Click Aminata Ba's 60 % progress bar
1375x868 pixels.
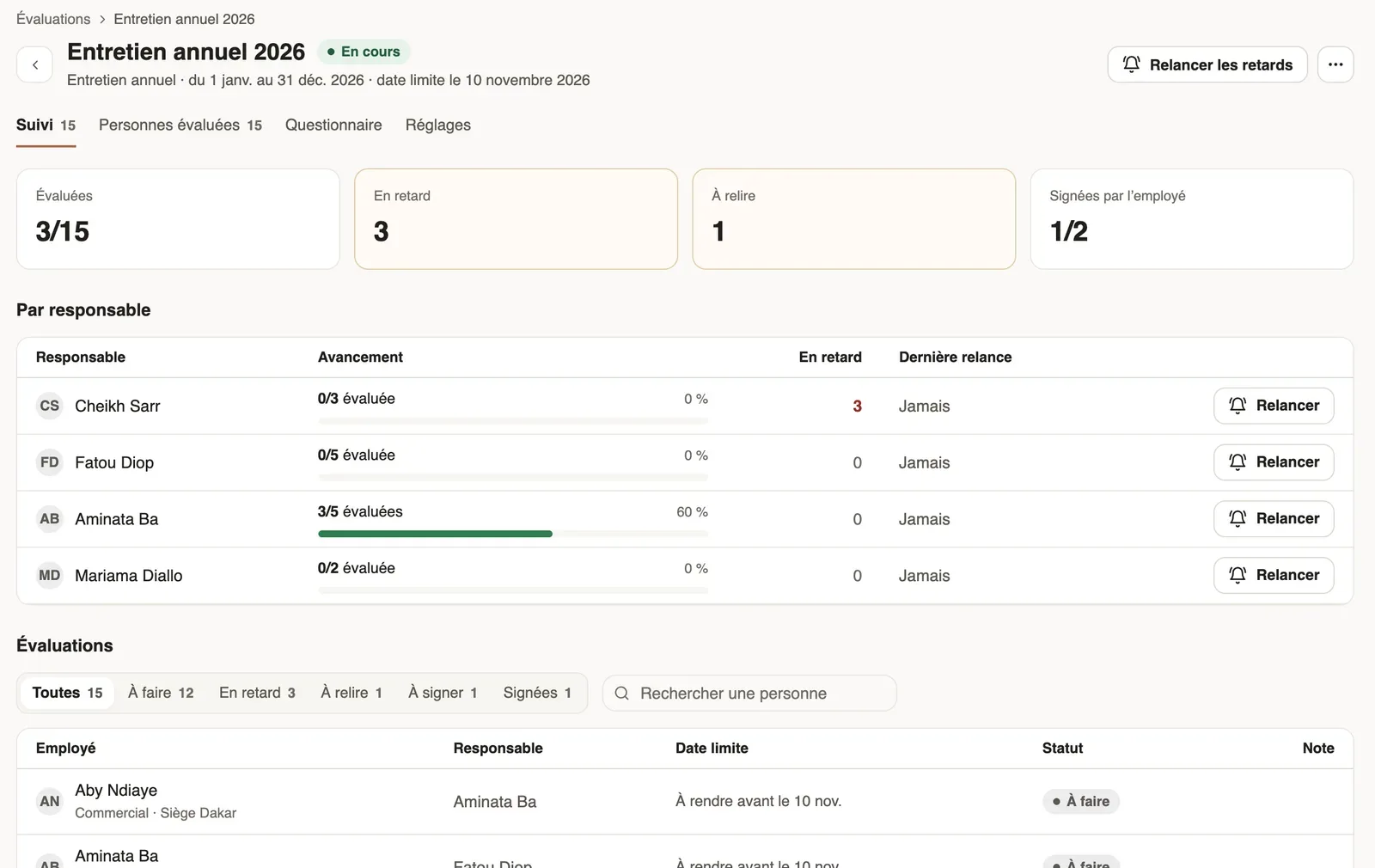(513, 534)
